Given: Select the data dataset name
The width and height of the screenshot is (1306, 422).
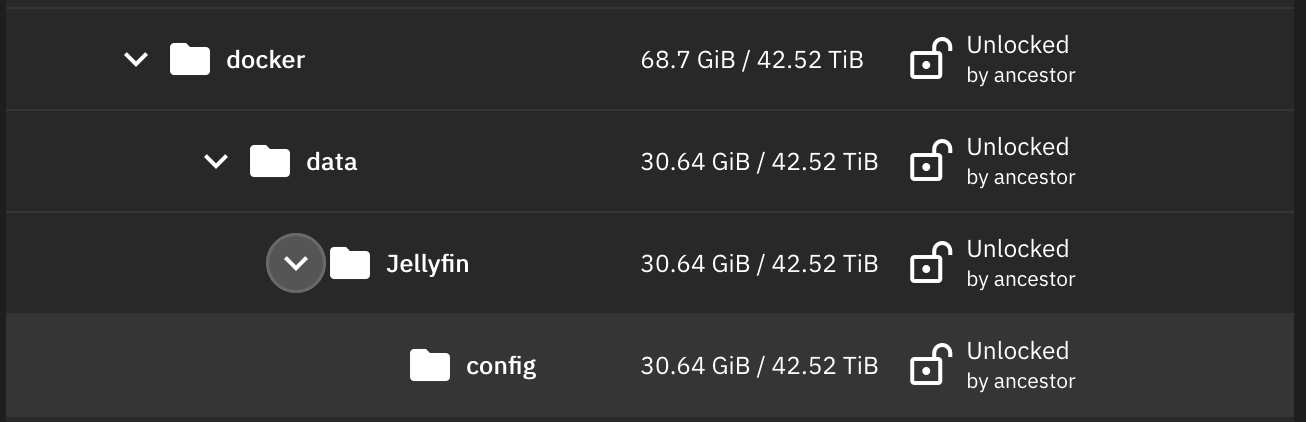Looking at the screenshot, I should click(332, 162).
